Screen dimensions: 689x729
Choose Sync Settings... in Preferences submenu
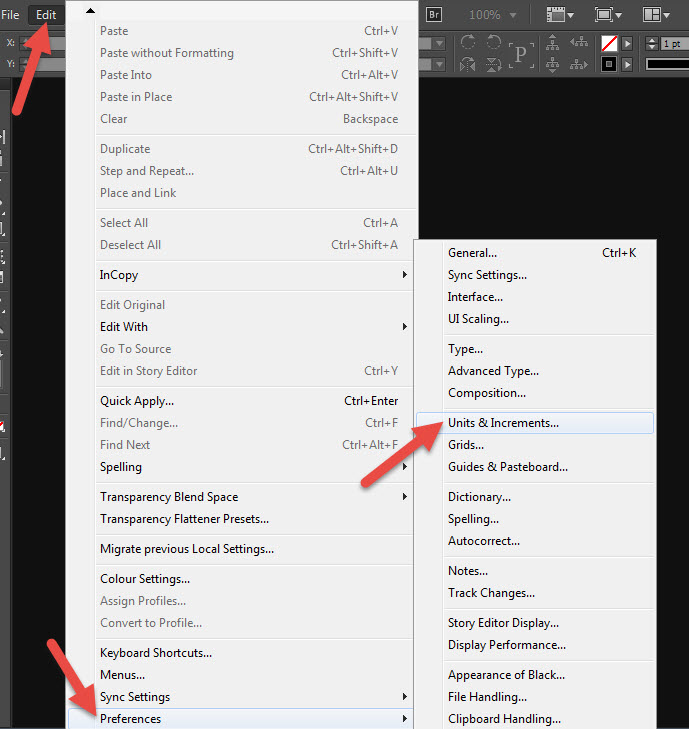(535, 275)
